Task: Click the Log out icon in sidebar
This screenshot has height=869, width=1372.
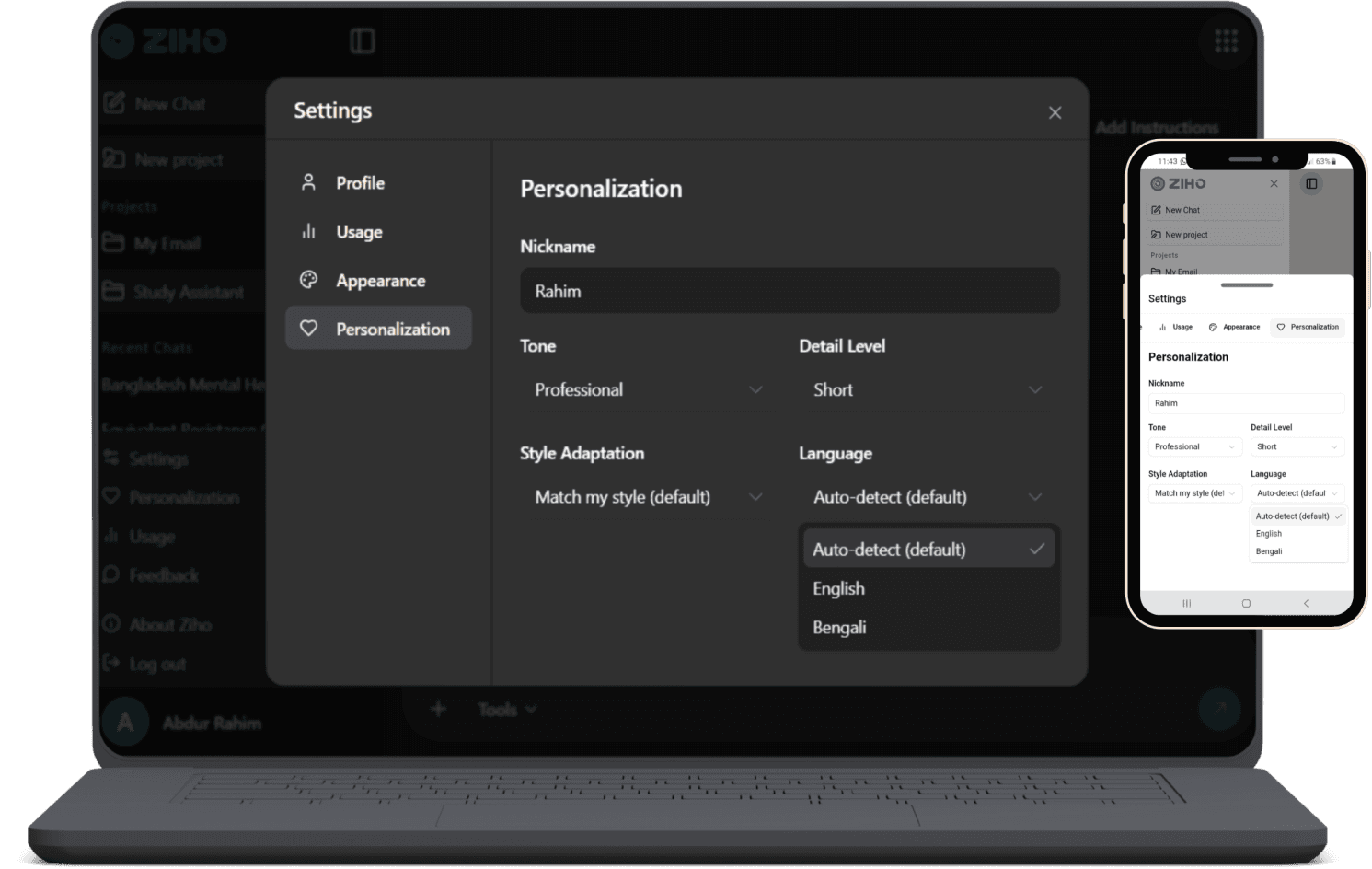Action: pos(113,663)
